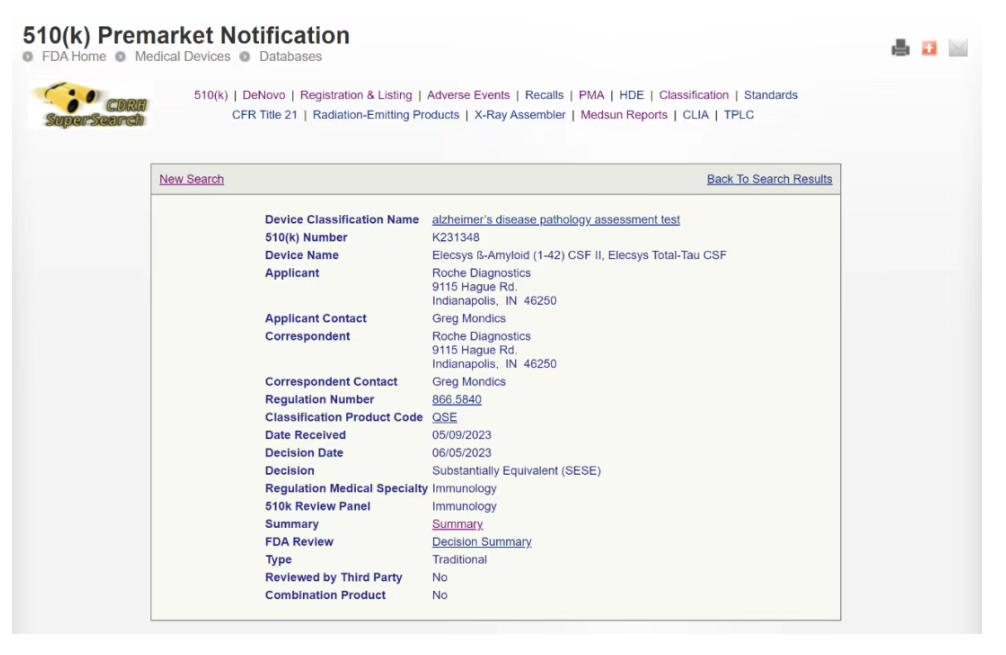The width and height of the screenshot is (1006, 655).
Task: Open Medical Devices breadcrumb link
Action: 182,57
